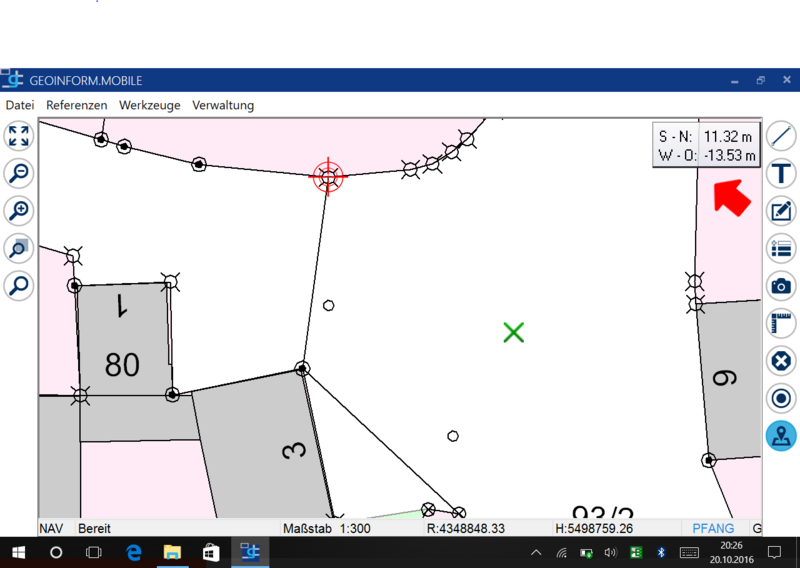Open Microsoft Edge from the taskbar
Viewport: 800px width, 568px height.
click(134, 552)
